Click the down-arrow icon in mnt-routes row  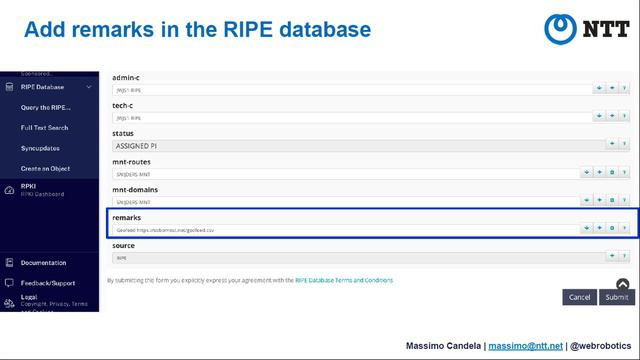[587, 172]
